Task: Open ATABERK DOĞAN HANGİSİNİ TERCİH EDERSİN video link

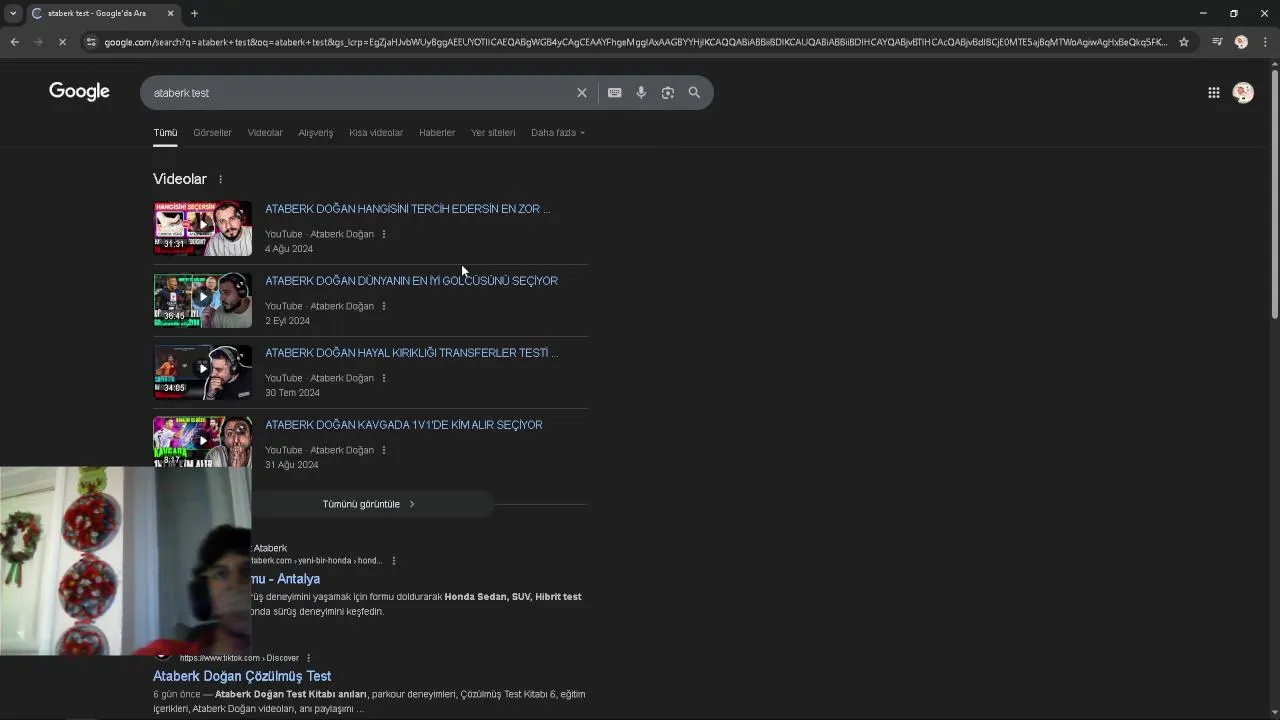Action: [x=407, y=209]
